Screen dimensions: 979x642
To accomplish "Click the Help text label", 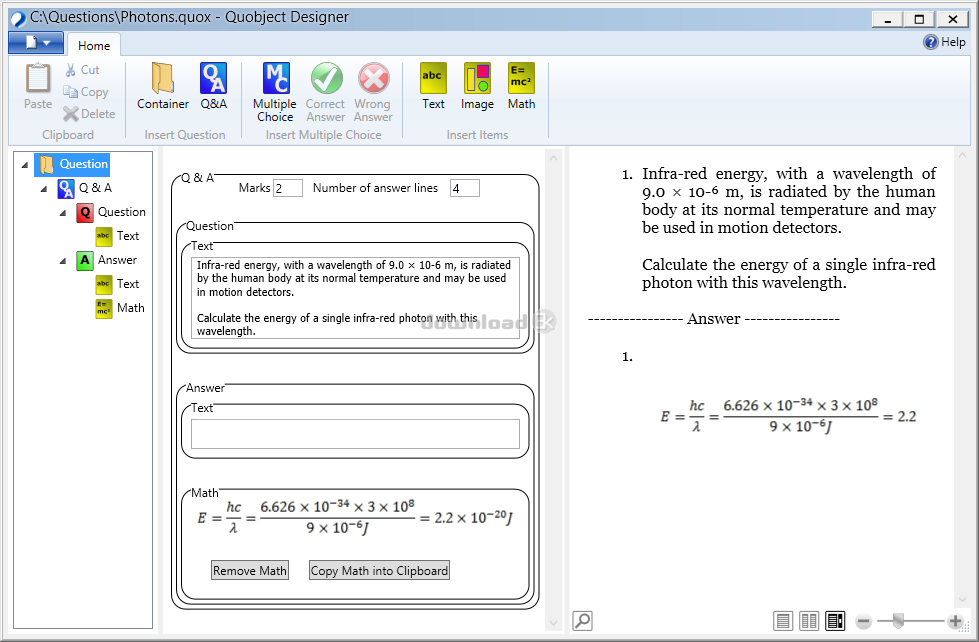I will [953, 42].
